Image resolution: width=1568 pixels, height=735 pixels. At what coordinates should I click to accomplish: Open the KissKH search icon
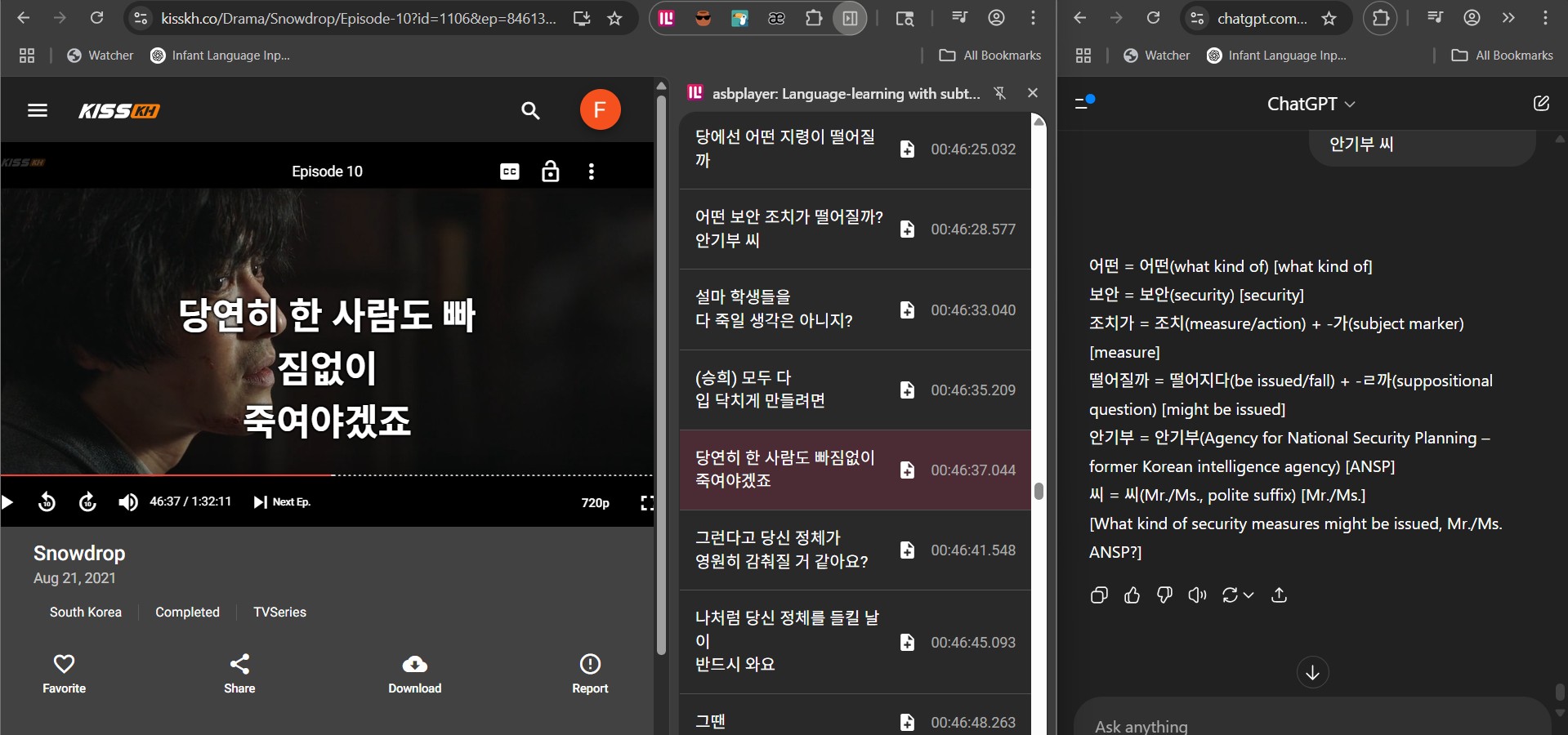tap(530, 110)
